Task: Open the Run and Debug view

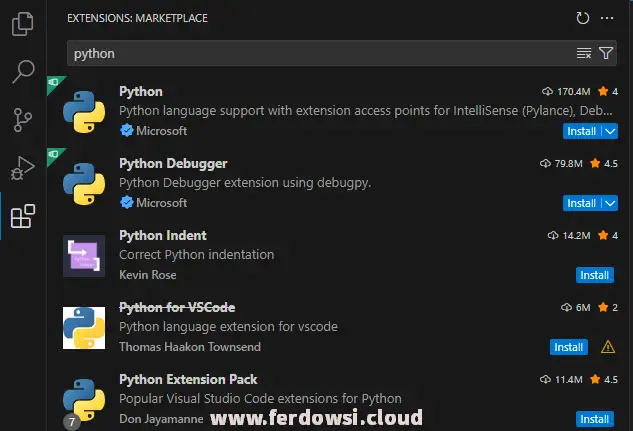Action: pos(23,168)
